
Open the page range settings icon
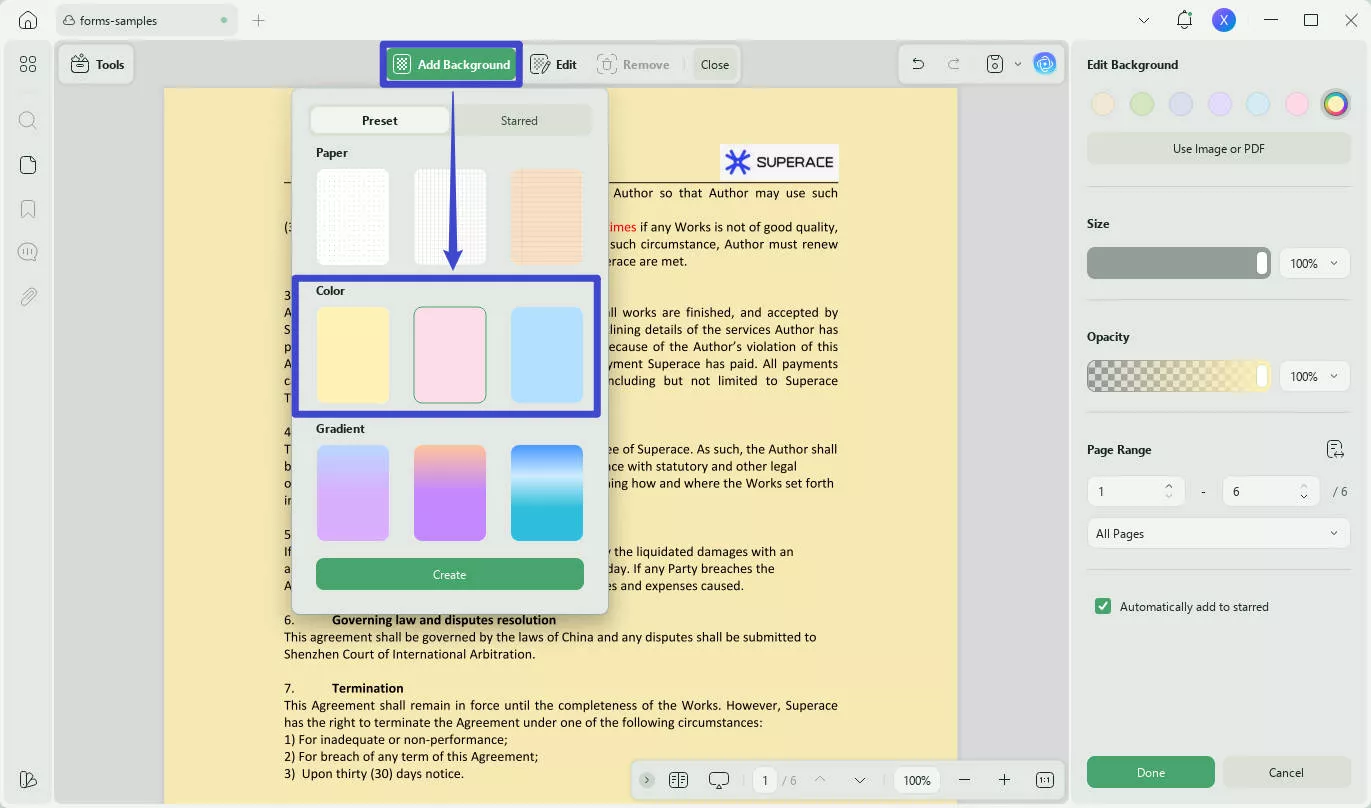(x=1335, y=449)
